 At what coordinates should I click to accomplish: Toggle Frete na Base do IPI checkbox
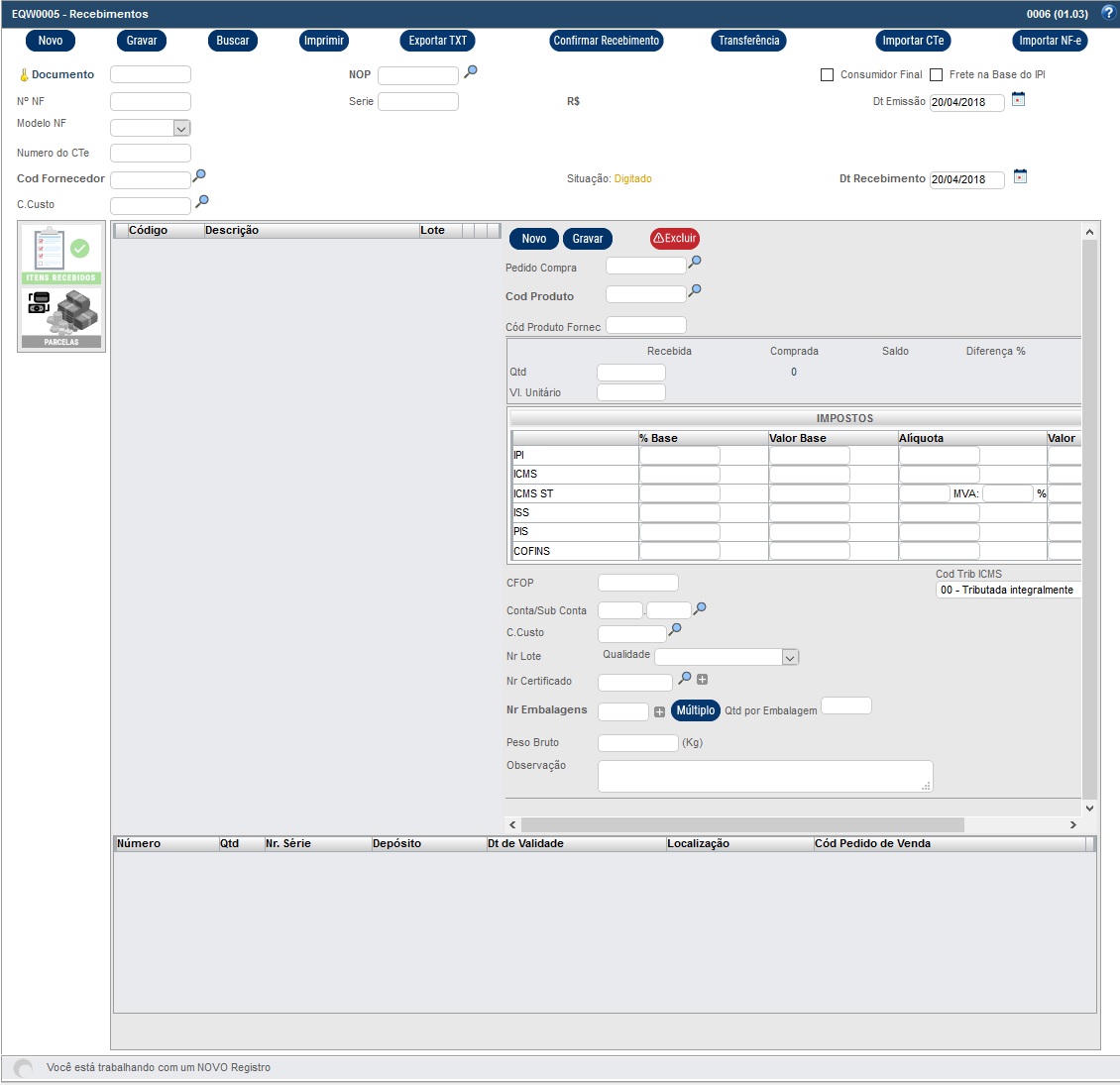pyautogui.click(x=936, y=75)
